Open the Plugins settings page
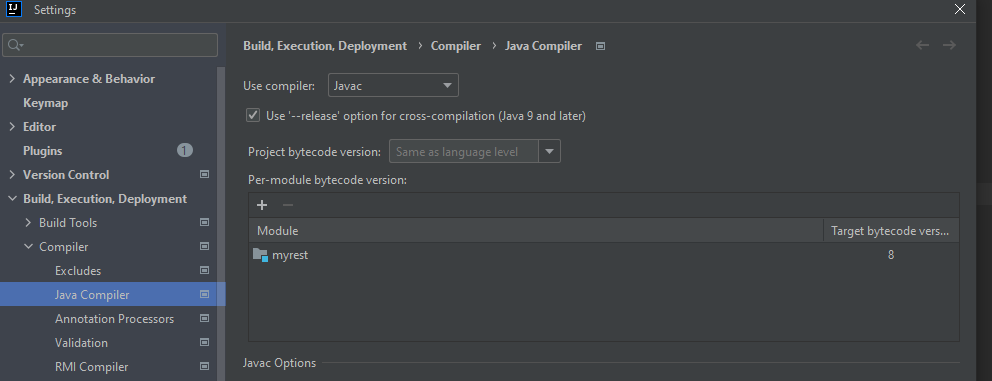The width and height of the screenshot is (992, 381). [x=42, y=151]
